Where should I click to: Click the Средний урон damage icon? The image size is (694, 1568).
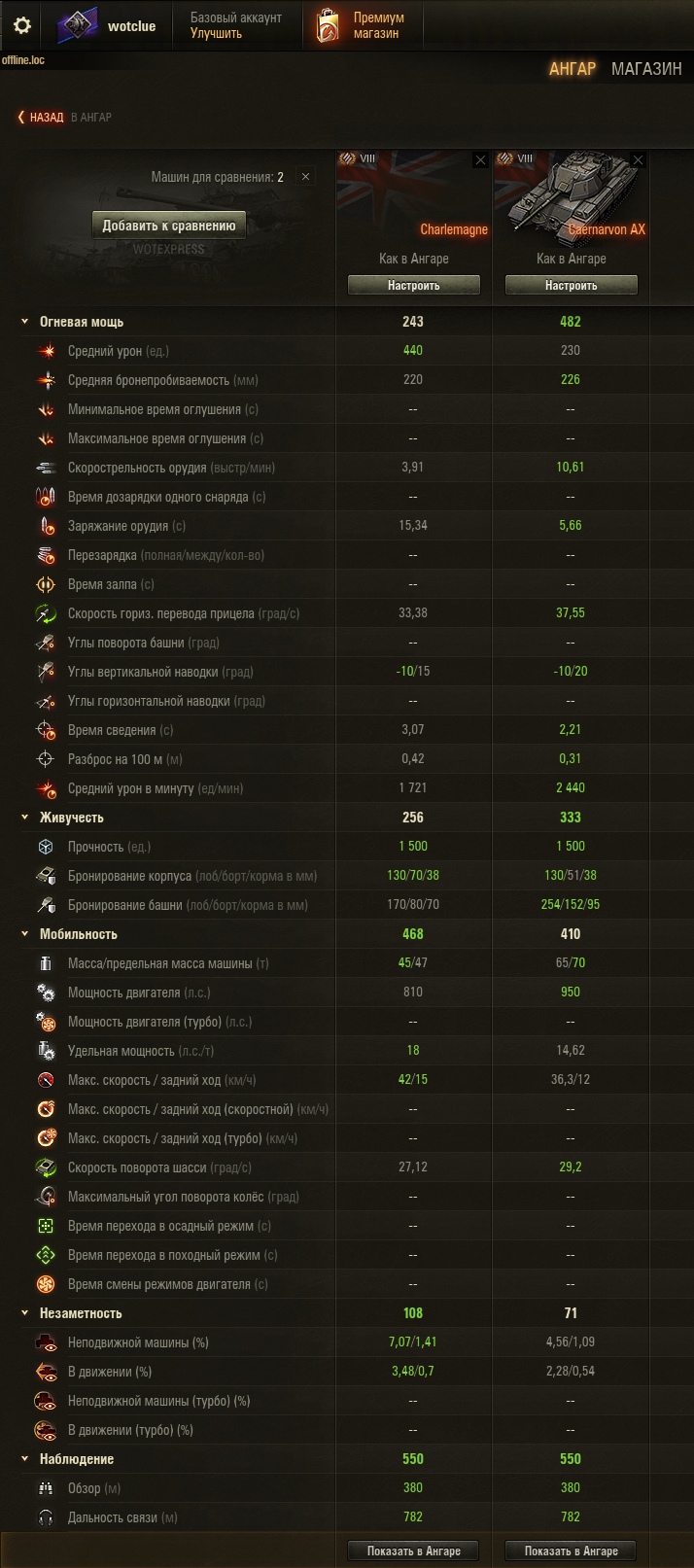46,351
